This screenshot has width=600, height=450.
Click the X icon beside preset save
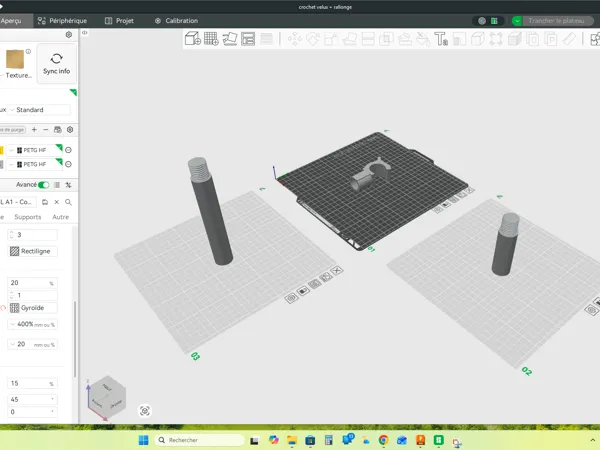(x=57, y=202)
